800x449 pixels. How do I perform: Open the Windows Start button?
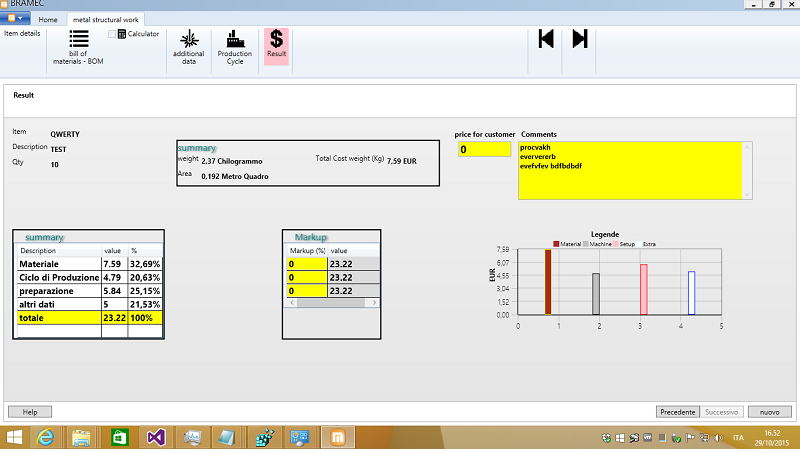(14, 437)
